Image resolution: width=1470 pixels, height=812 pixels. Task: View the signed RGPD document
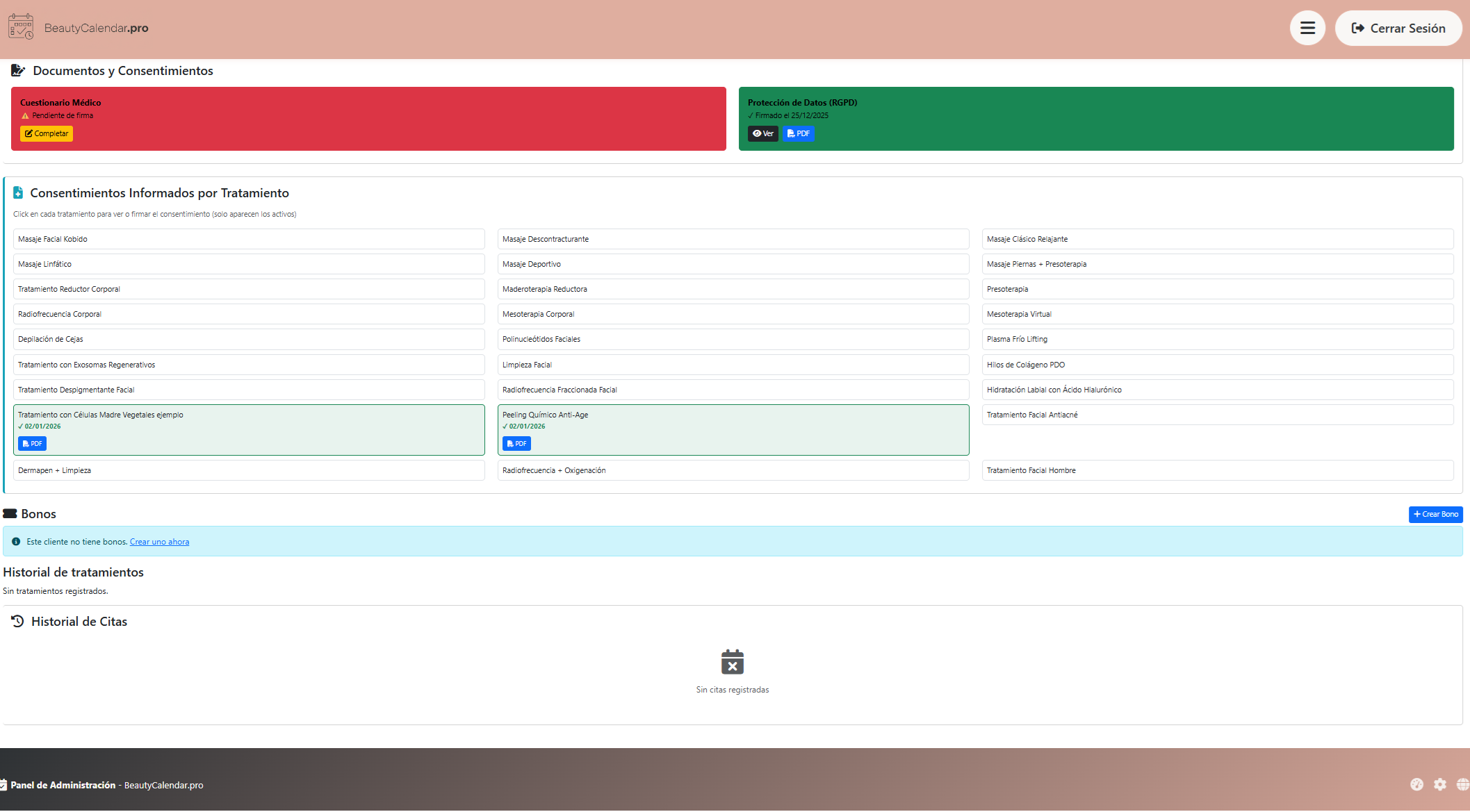762,133
